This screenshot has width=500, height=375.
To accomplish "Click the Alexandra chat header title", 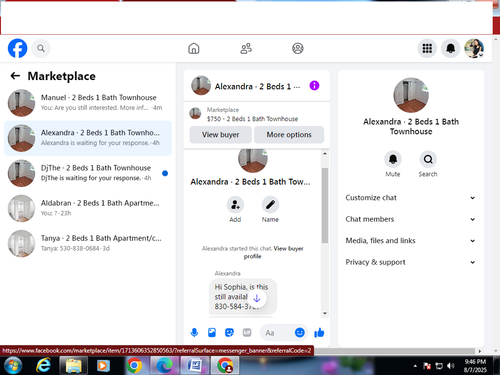I will click(x=257, y=86).
